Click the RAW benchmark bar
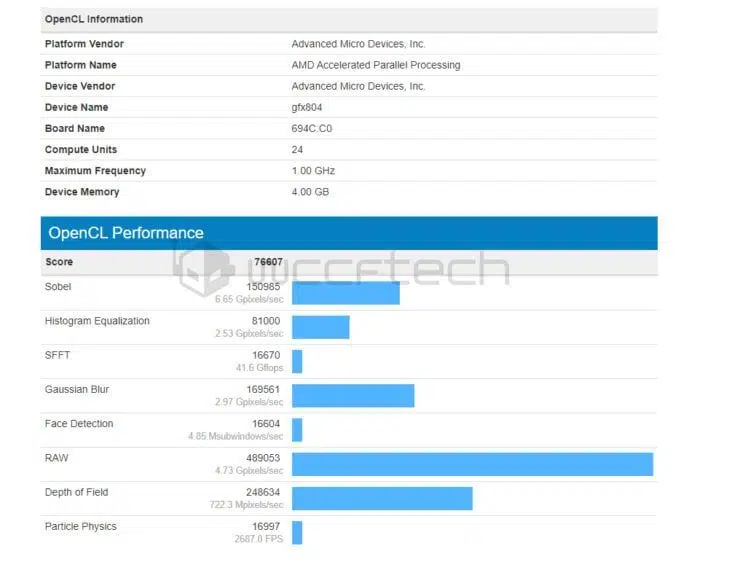Image resolution: width=740 pixels, height=562 pixels. 472,464
